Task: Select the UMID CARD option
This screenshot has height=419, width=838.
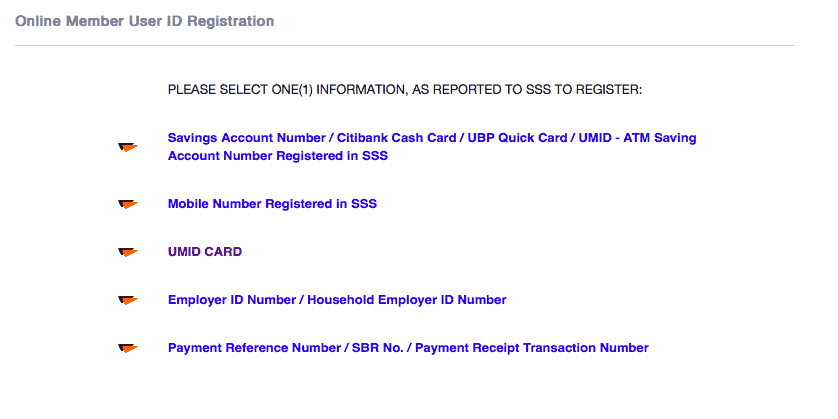Action: click(204, 252)
